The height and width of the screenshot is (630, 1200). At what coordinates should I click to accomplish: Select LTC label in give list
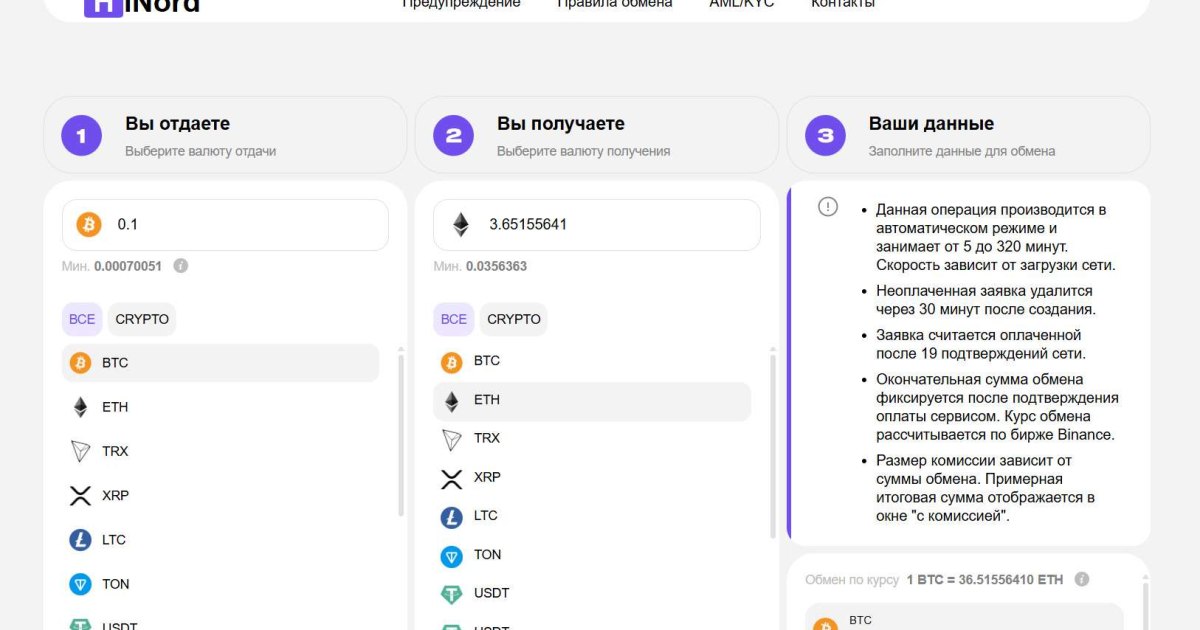[x=114, y=540]
